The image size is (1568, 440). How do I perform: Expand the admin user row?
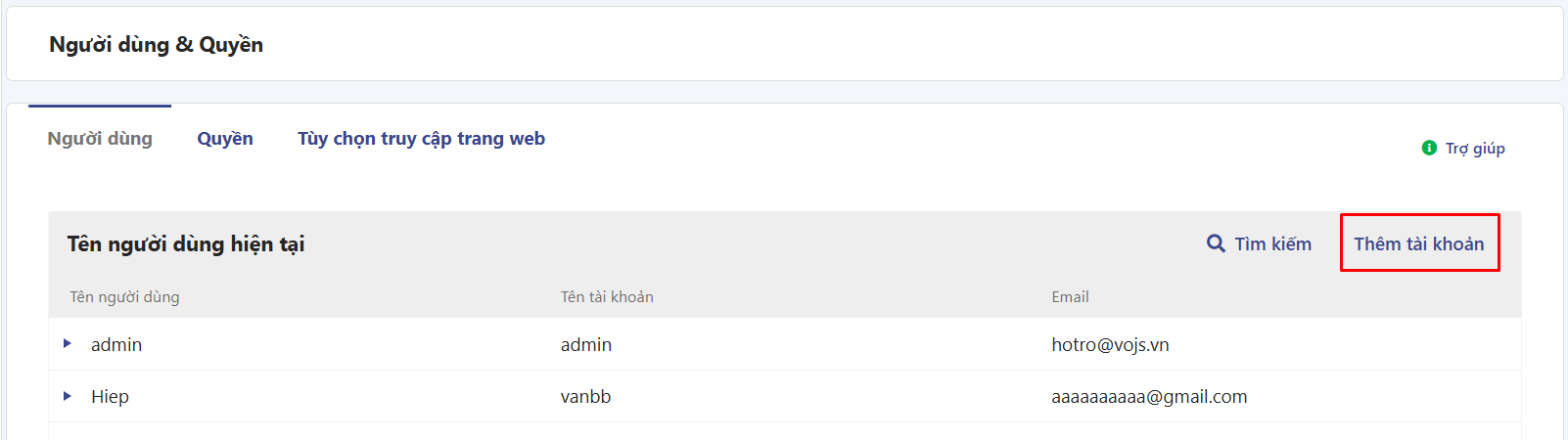tap(68, 343)
